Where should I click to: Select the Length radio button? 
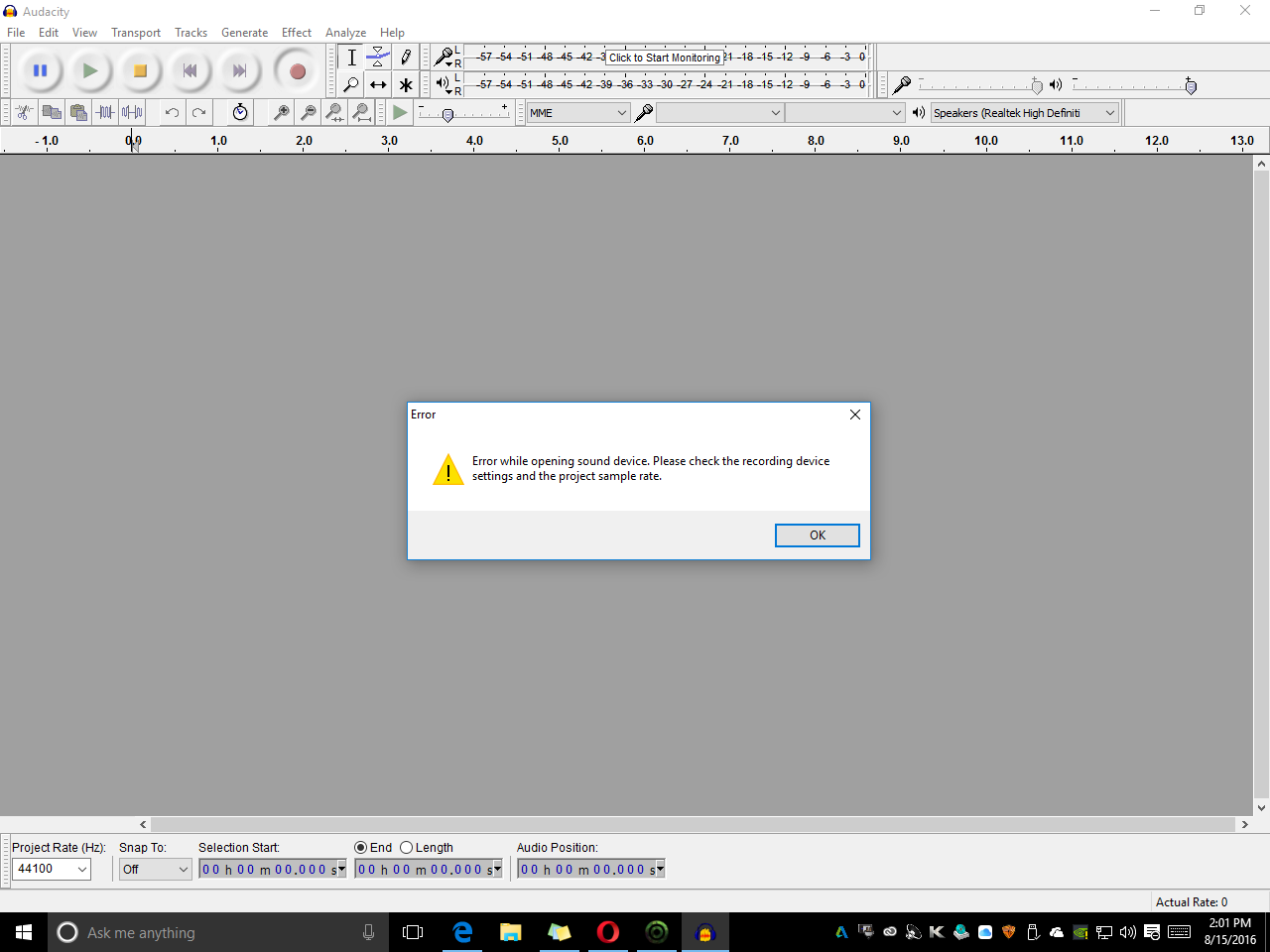tap(406, 848)
